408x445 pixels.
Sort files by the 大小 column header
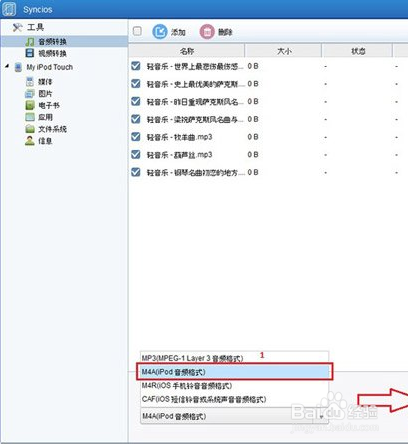(x=284, y=51)
